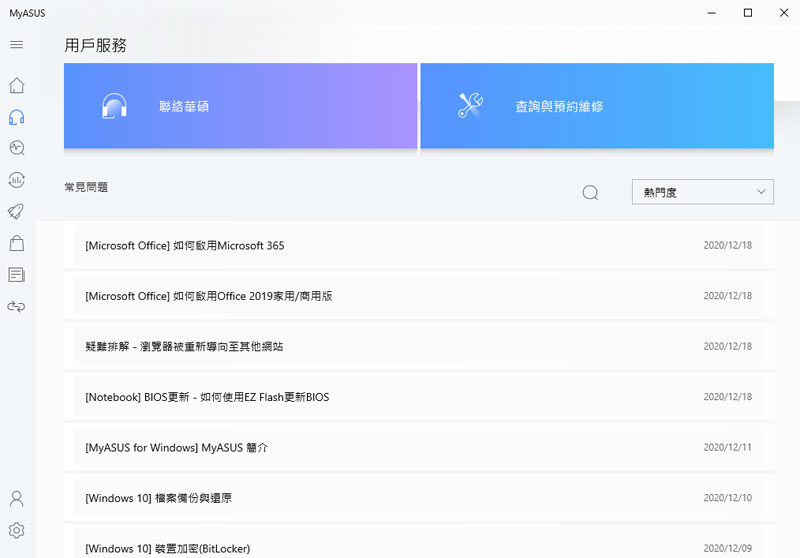Minimize the MyASUS window
The image size is (800, 558).
click(x=712, y=13)
